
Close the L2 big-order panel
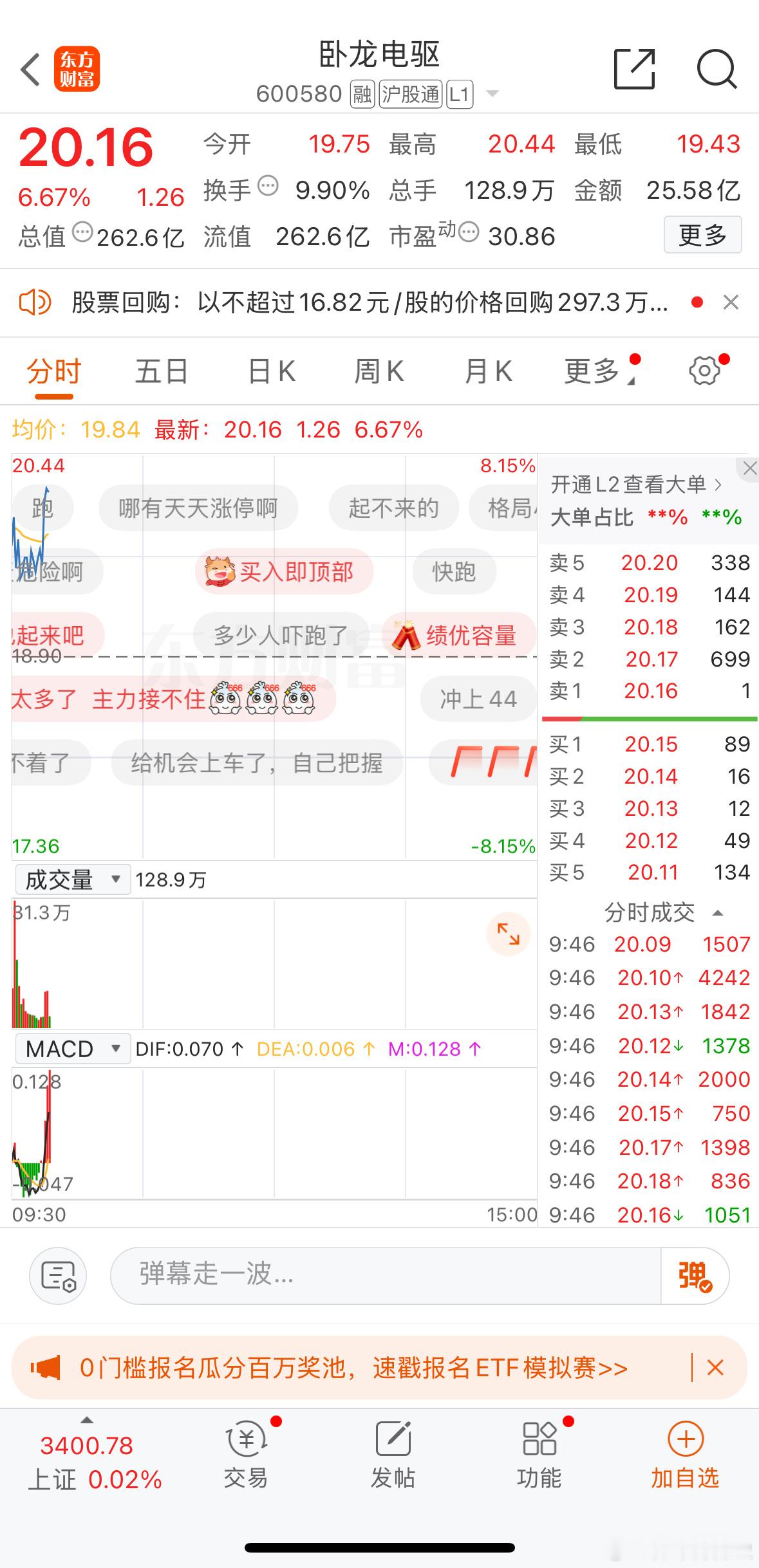749,468
